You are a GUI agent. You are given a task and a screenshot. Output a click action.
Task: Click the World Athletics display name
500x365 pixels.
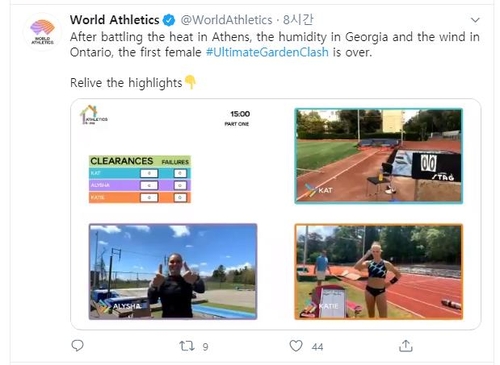pos(114,20)
